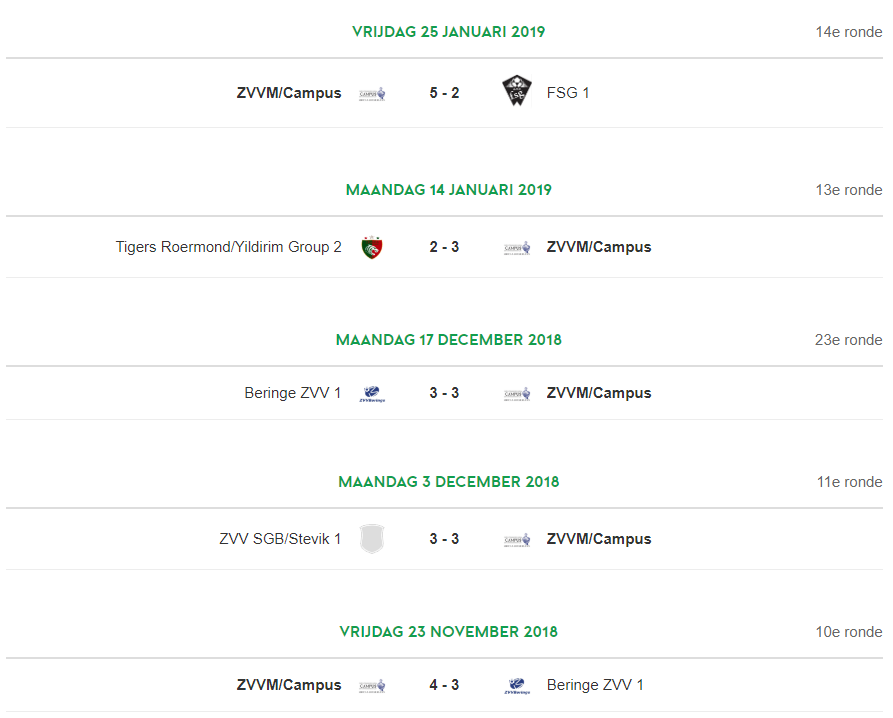Click the Tigers Roermond tiger crest logo
Image resolution: width=893 pixels, height=718 pixels.
372,247
